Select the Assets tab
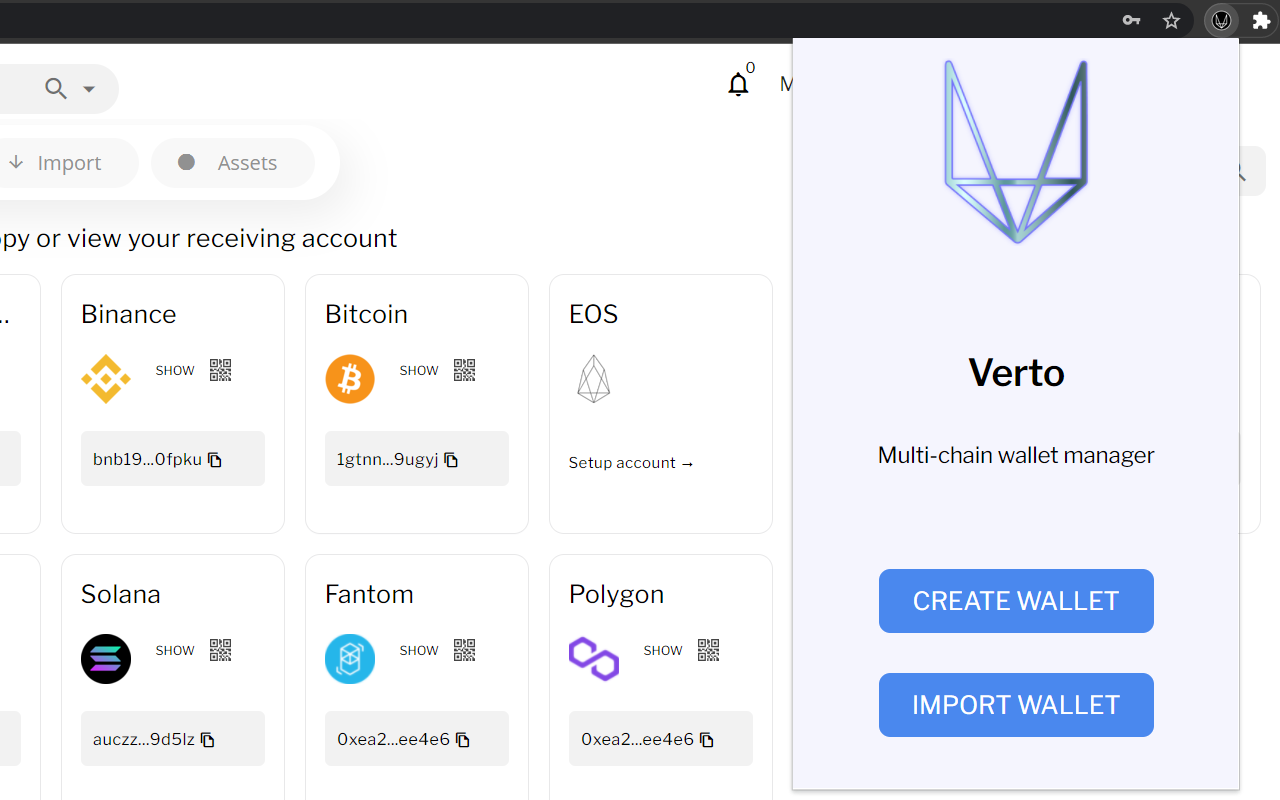 click(x=233, y=163)
